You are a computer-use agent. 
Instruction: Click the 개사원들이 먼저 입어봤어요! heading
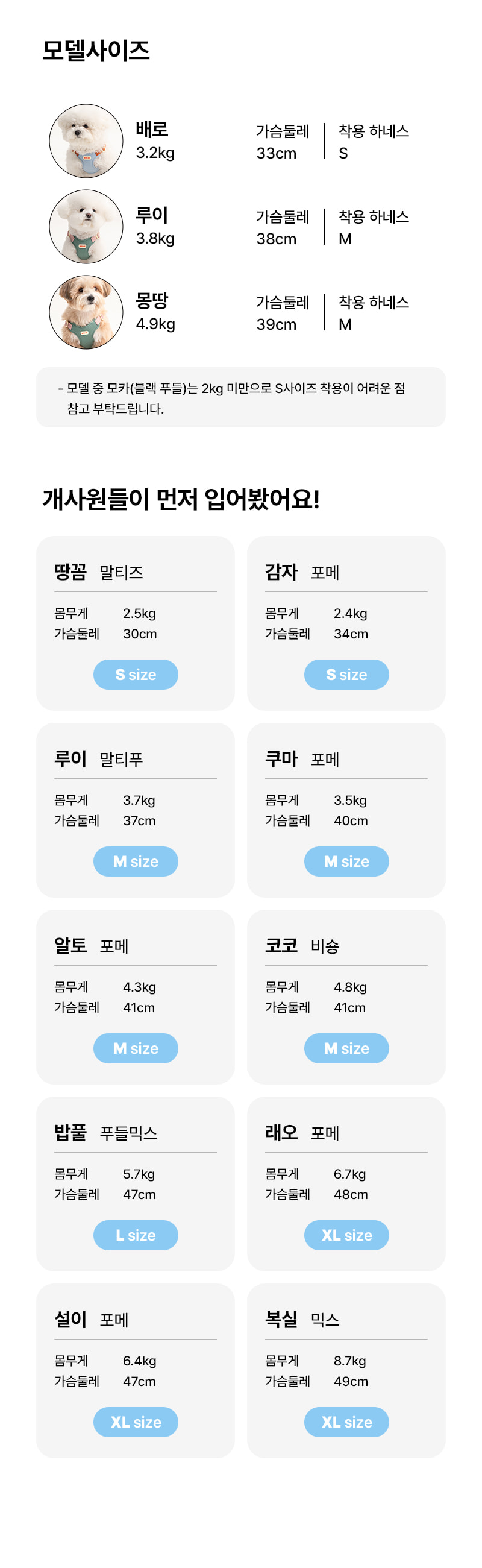coord(181,499)
